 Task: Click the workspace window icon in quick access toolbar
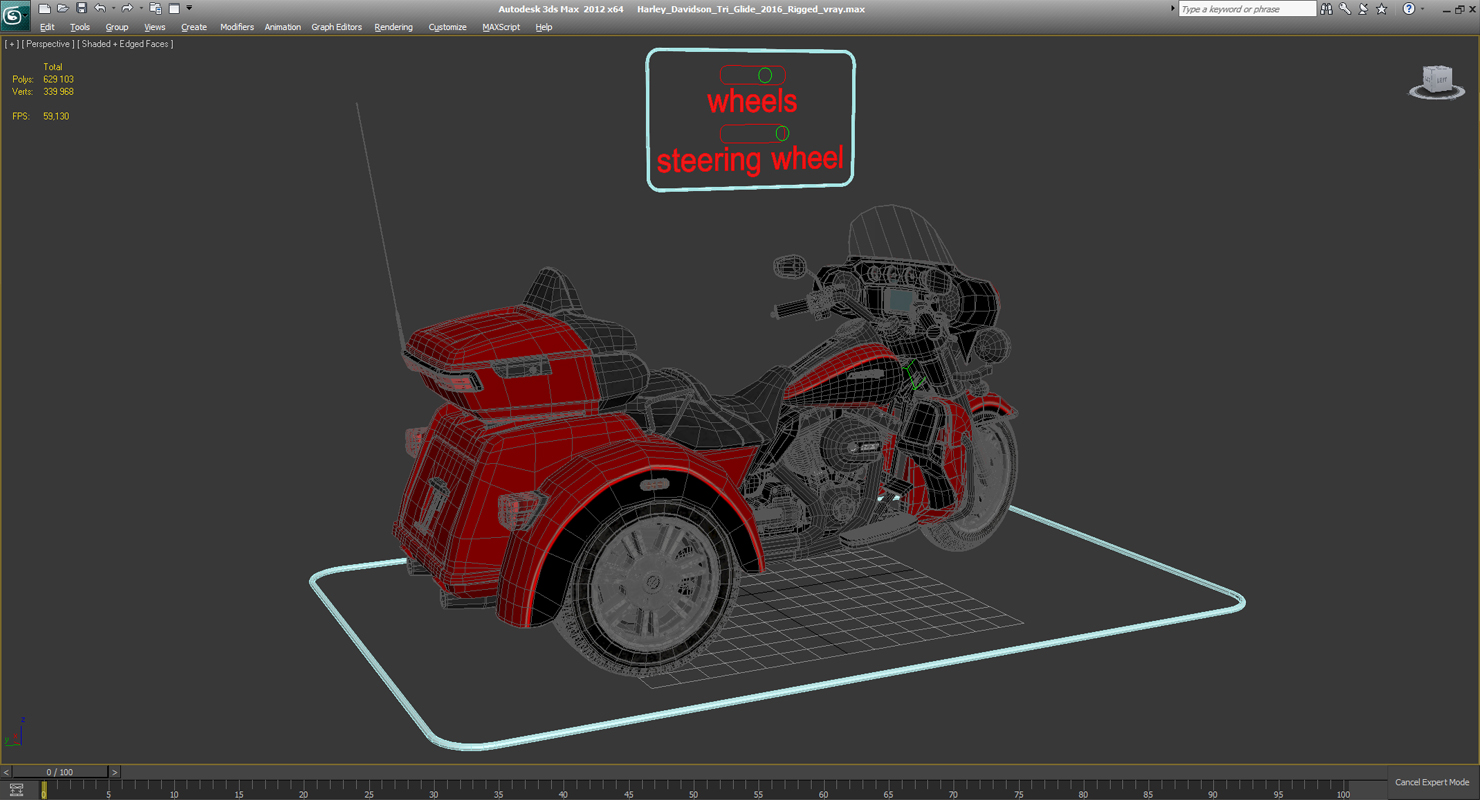(174, 9)
